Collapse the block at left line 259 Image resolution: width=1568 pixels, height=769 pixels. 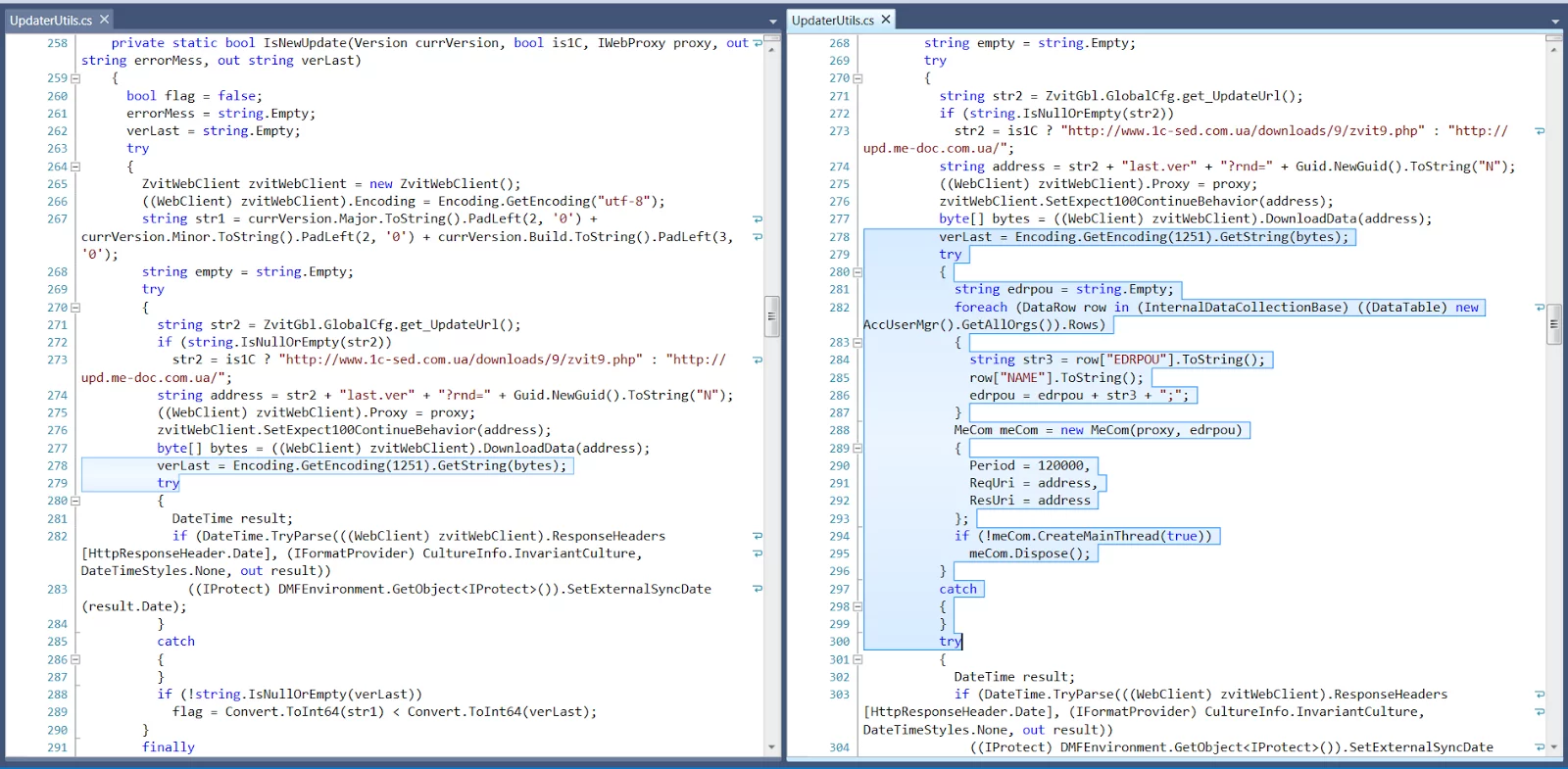click(x=75, y=78)
